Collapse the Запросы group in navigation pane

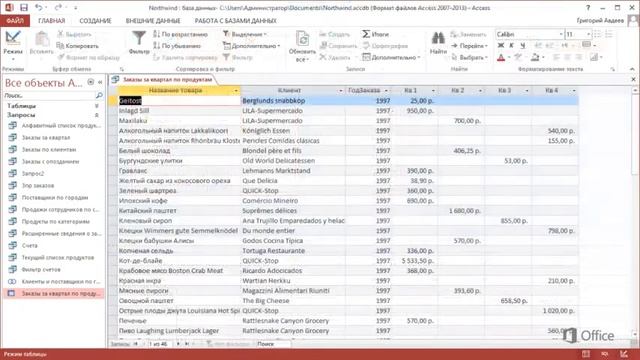[97, 116]
